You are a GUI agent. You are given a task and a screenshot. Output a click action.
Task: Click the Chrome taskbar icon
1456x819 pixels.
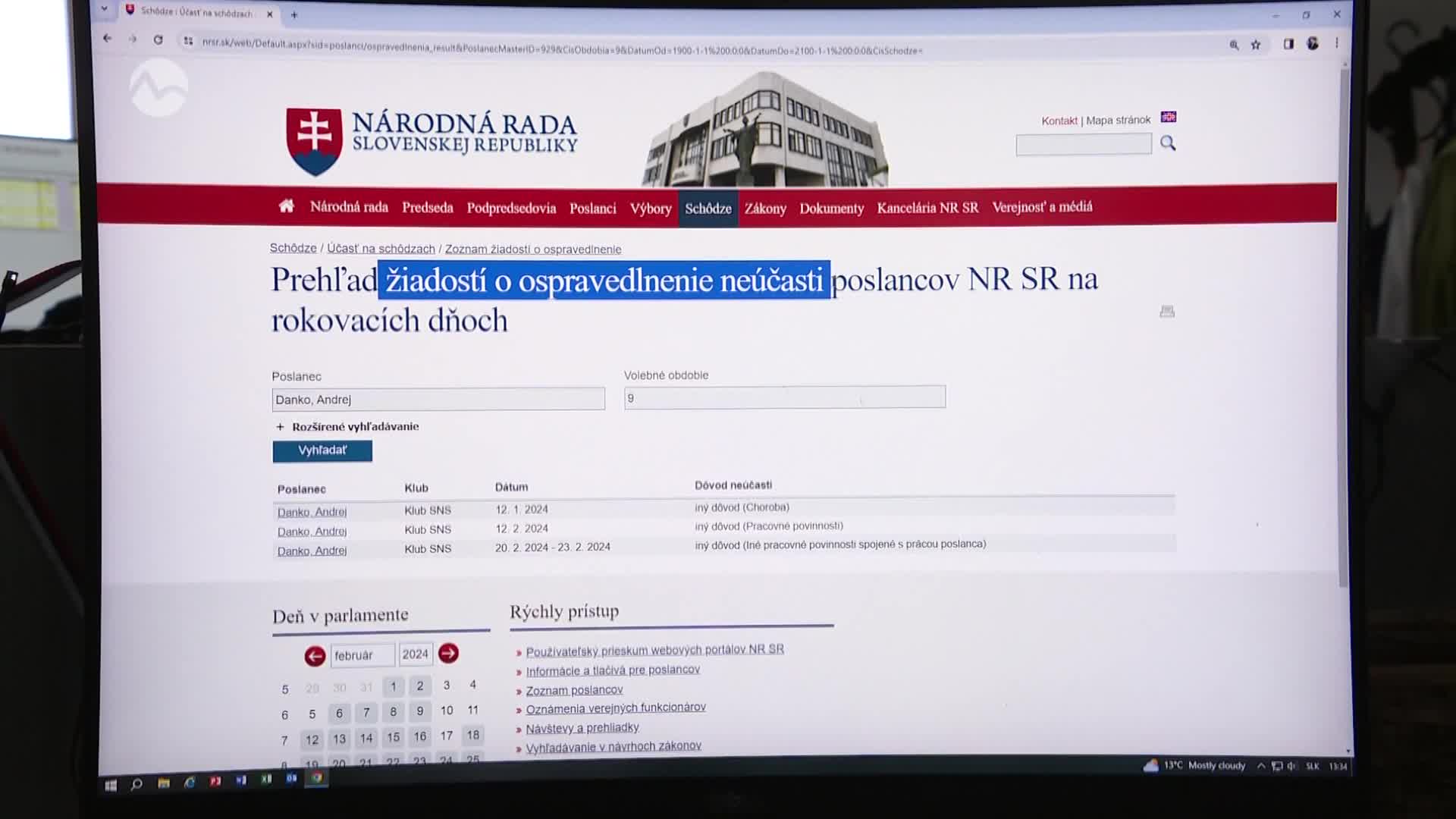coord(317,777)
